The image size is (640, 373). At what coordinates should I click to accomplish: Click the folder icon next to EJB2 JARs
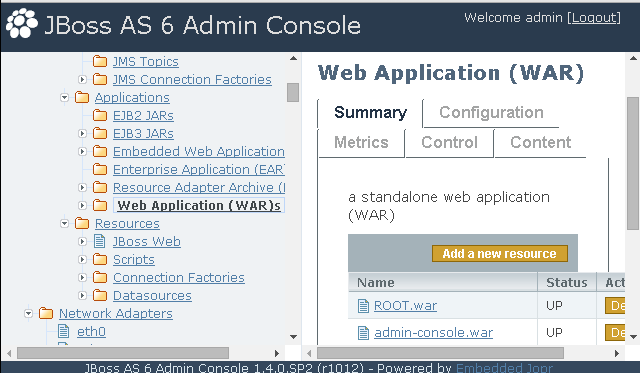[x=100, y=115]
